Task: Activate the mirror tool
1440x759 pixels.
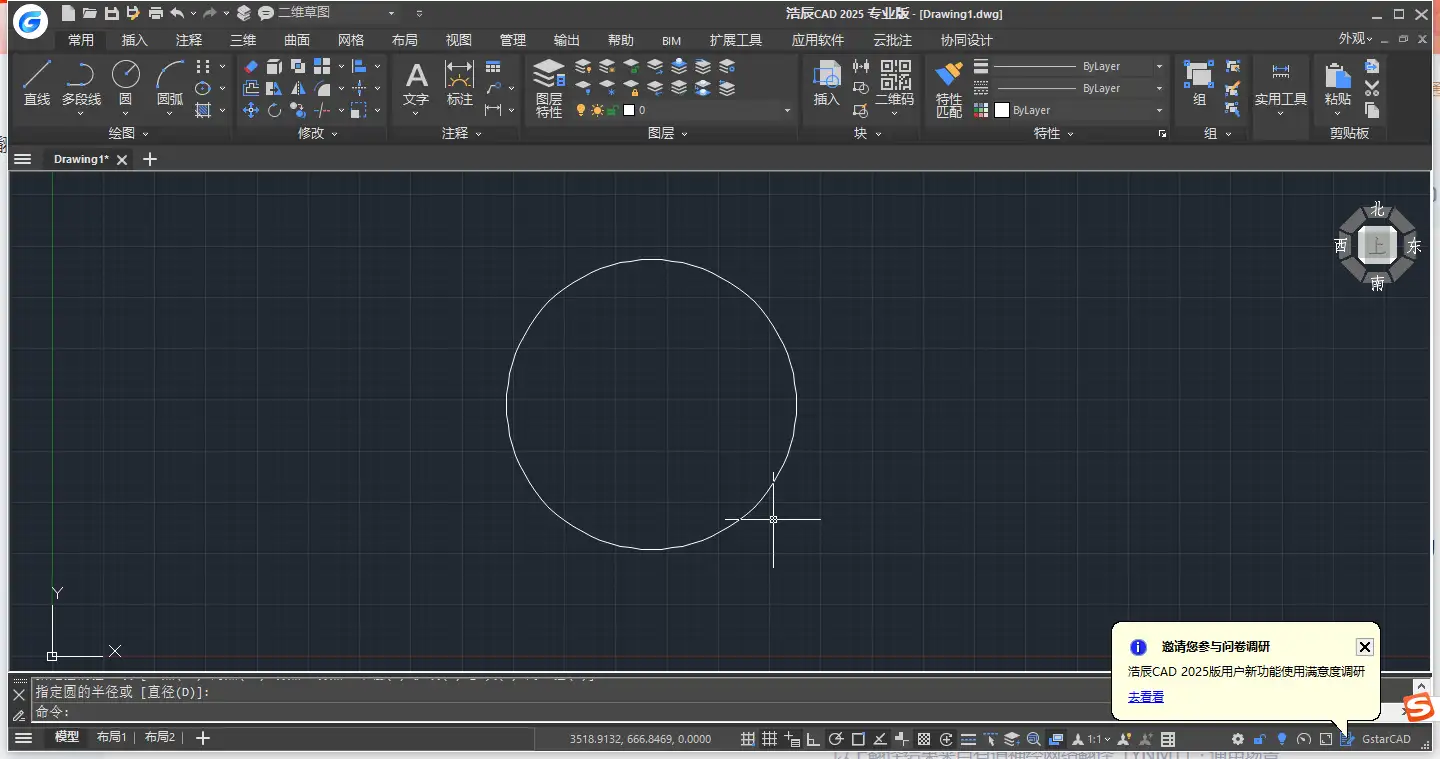Action: (298, 89)
